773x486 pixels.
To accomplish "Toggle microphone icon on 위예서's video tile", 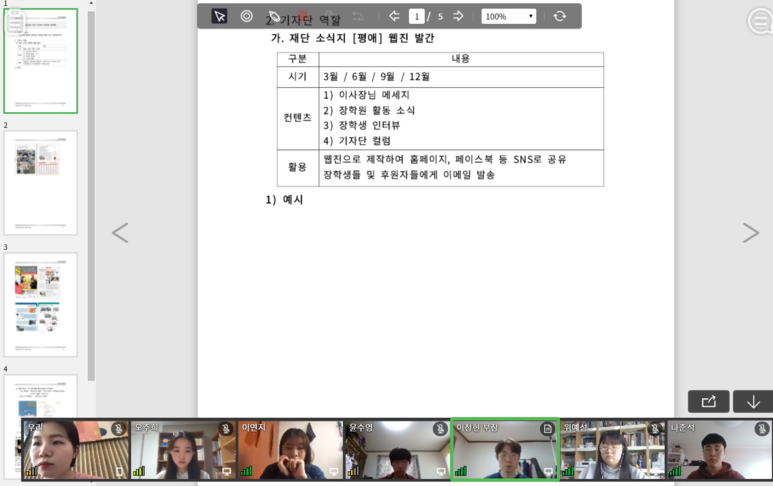I will (655, 429).
